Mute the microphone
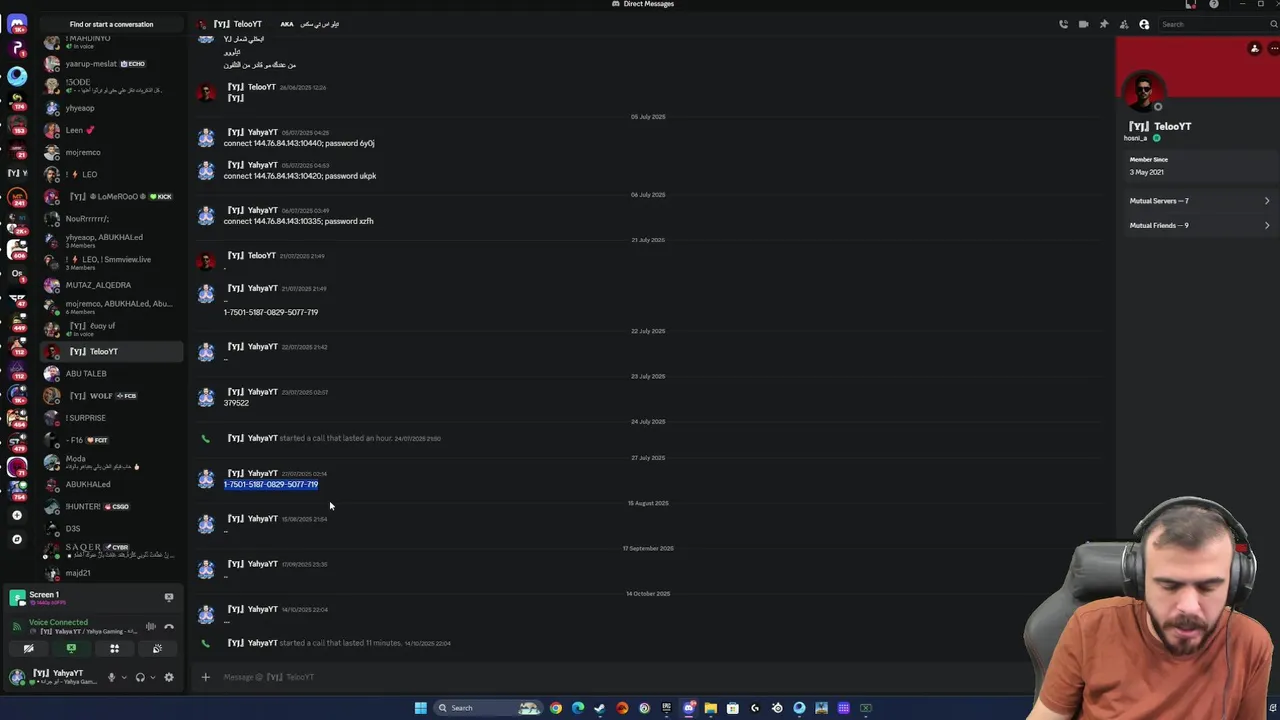Image resolution: width=1280 pixels, height=720 pixels. tap(111, 677)
